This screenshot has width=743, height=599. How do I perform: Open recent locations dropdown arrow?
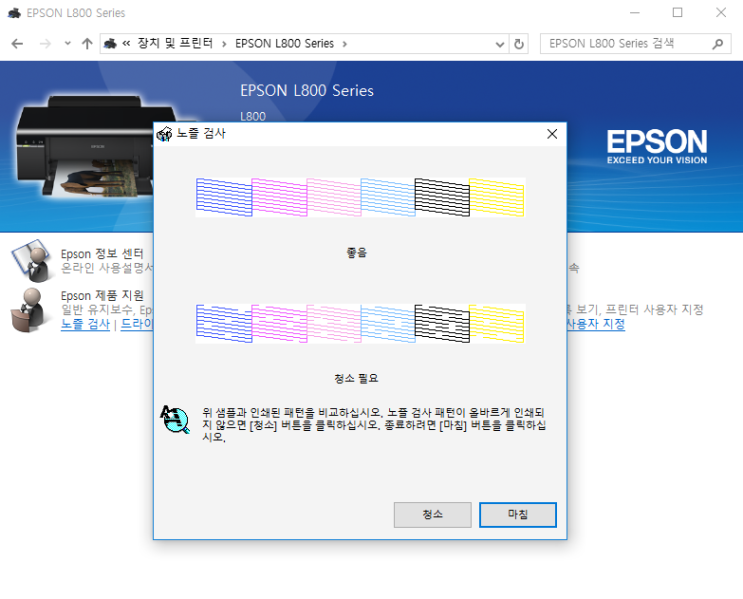point(68,44)
